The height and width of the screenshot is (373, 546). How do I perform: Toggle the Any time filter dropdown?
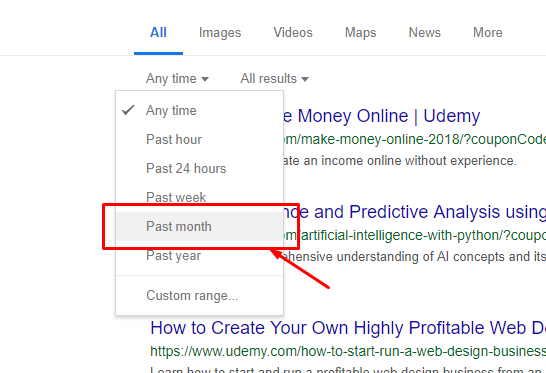click(x=177, y=78)
